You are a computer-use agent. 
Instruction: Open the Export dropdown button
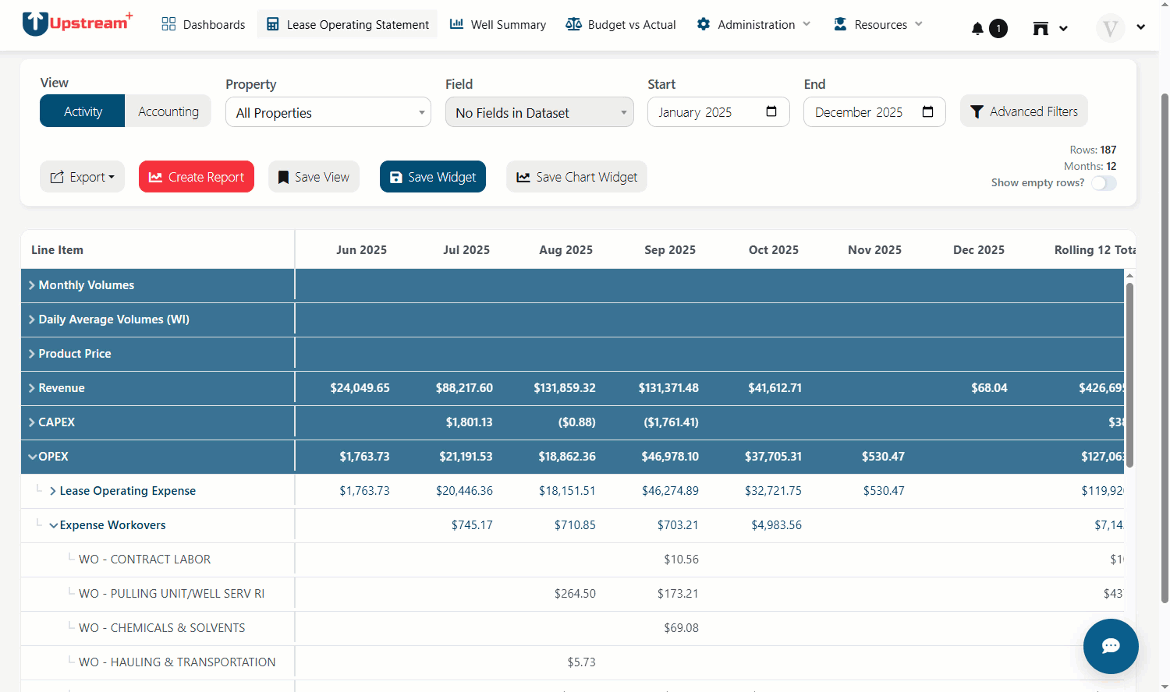pyautogui.click(x=82, y=177)
